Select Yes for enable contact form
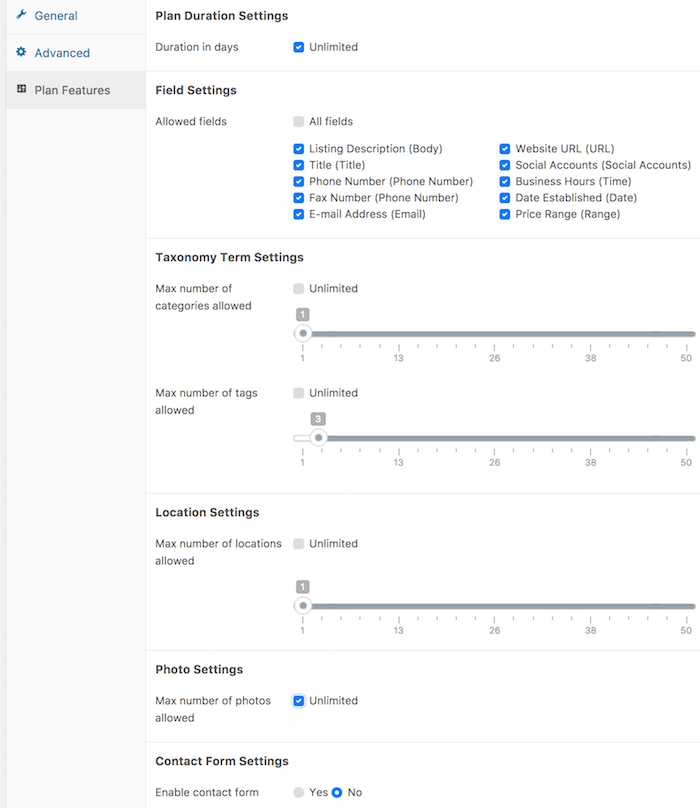Viewport: 700px width, 808px height. (298, 793)
